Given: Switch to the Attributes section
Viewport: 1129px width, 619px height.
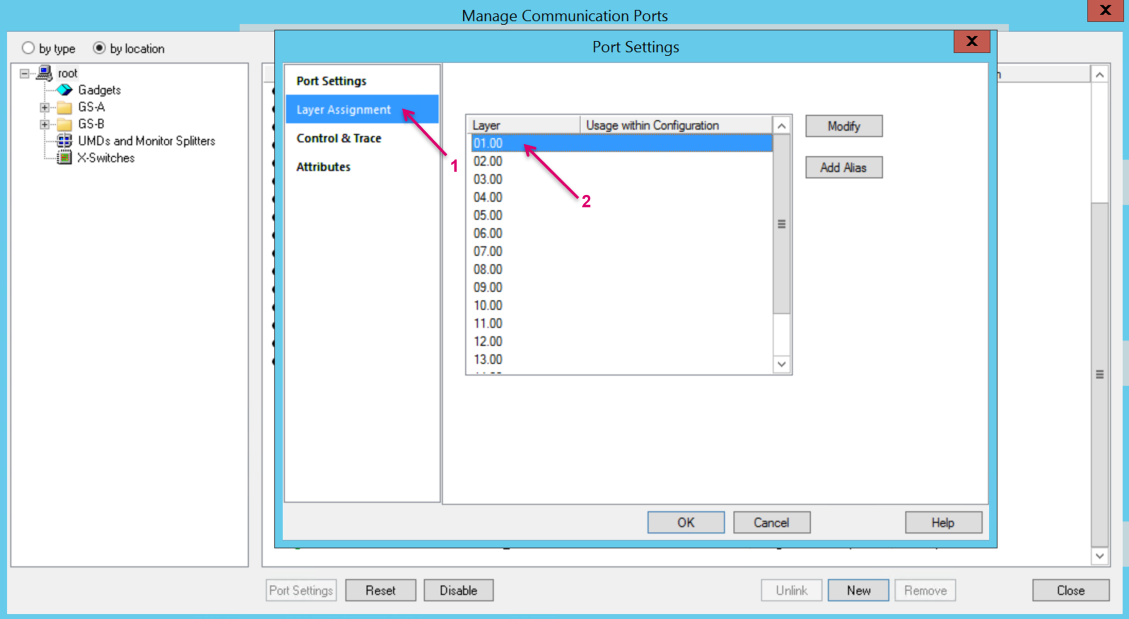Looking at the screenshot, I should pyautogui.click(x=323, y=167).
